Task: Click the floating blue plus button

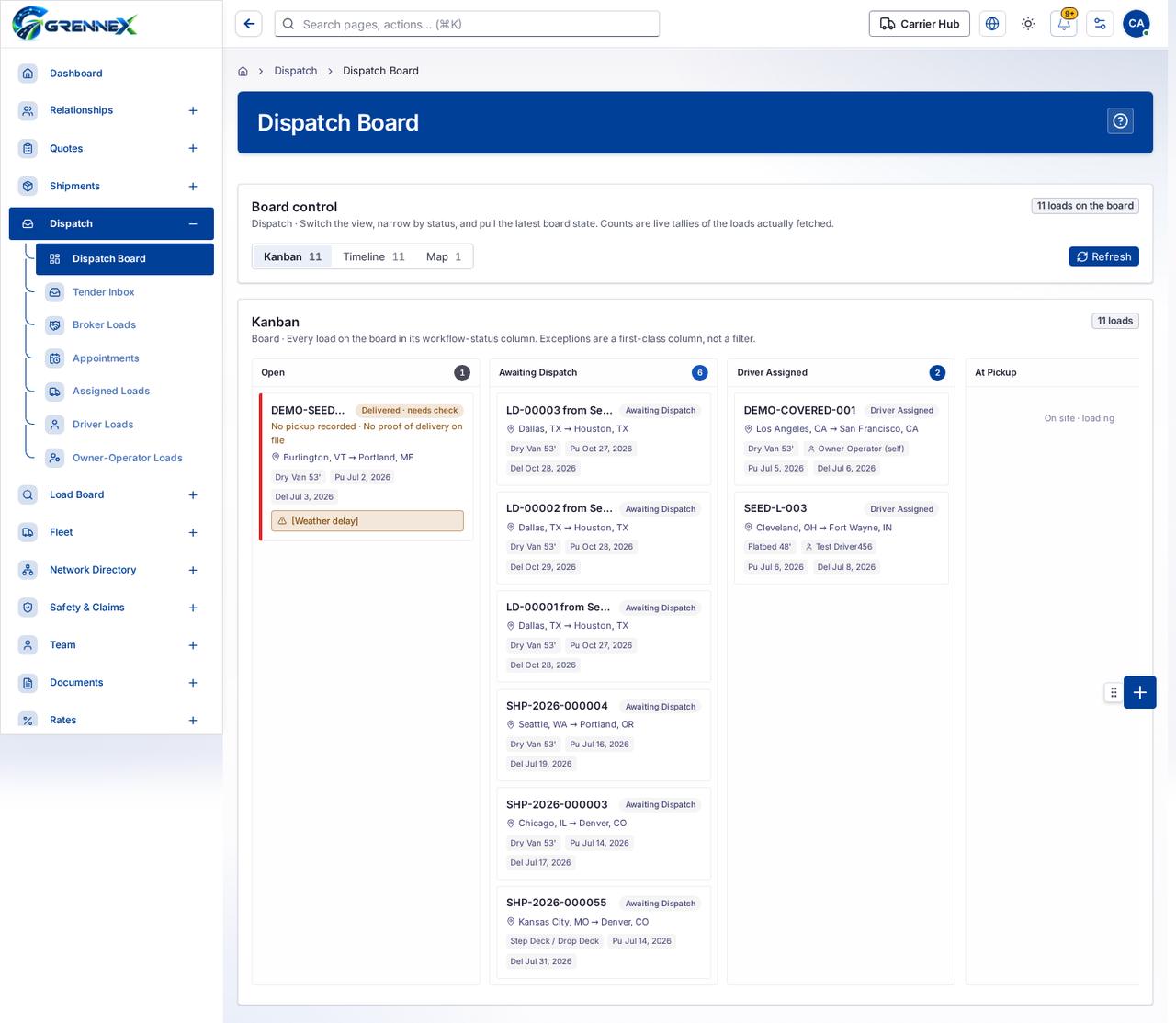Action: [x=1140, y=692]
